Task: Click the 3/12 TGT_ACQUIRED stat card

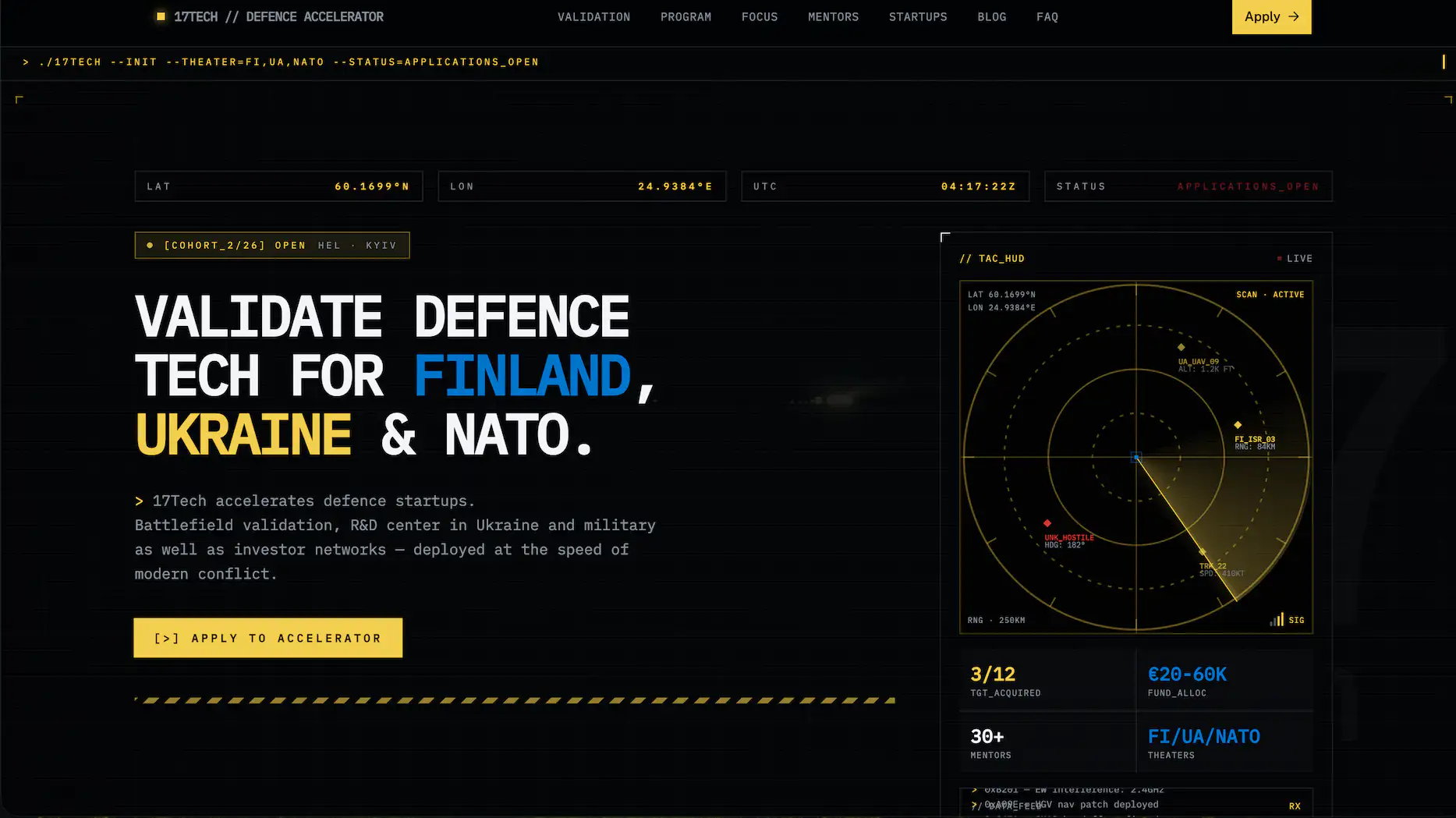Action: pyautogui.click(x=1047, y=680)
